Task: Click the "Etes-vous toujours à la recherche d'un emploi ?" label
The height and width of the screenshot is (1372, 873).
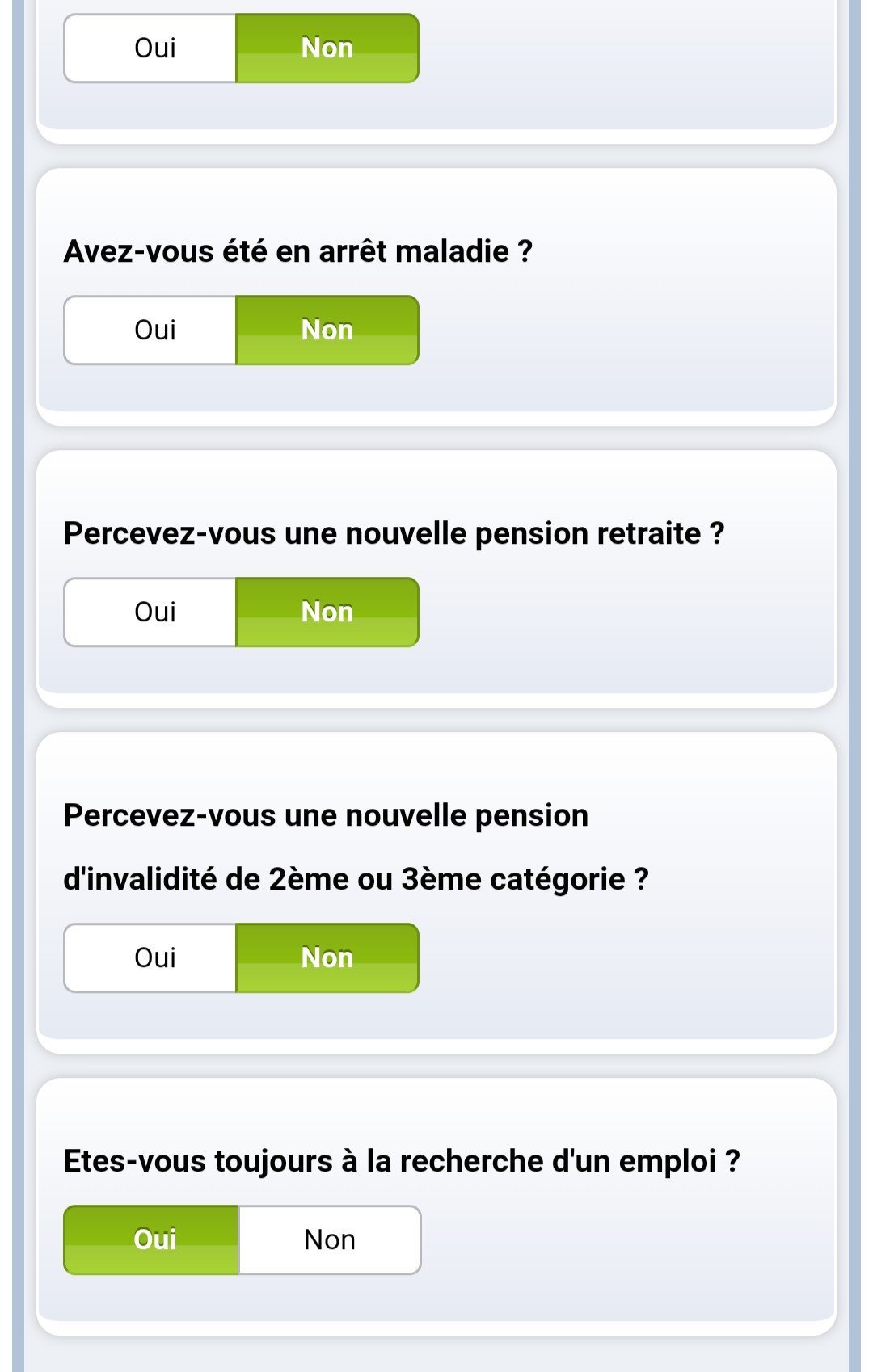Action: click(402, 1161)
